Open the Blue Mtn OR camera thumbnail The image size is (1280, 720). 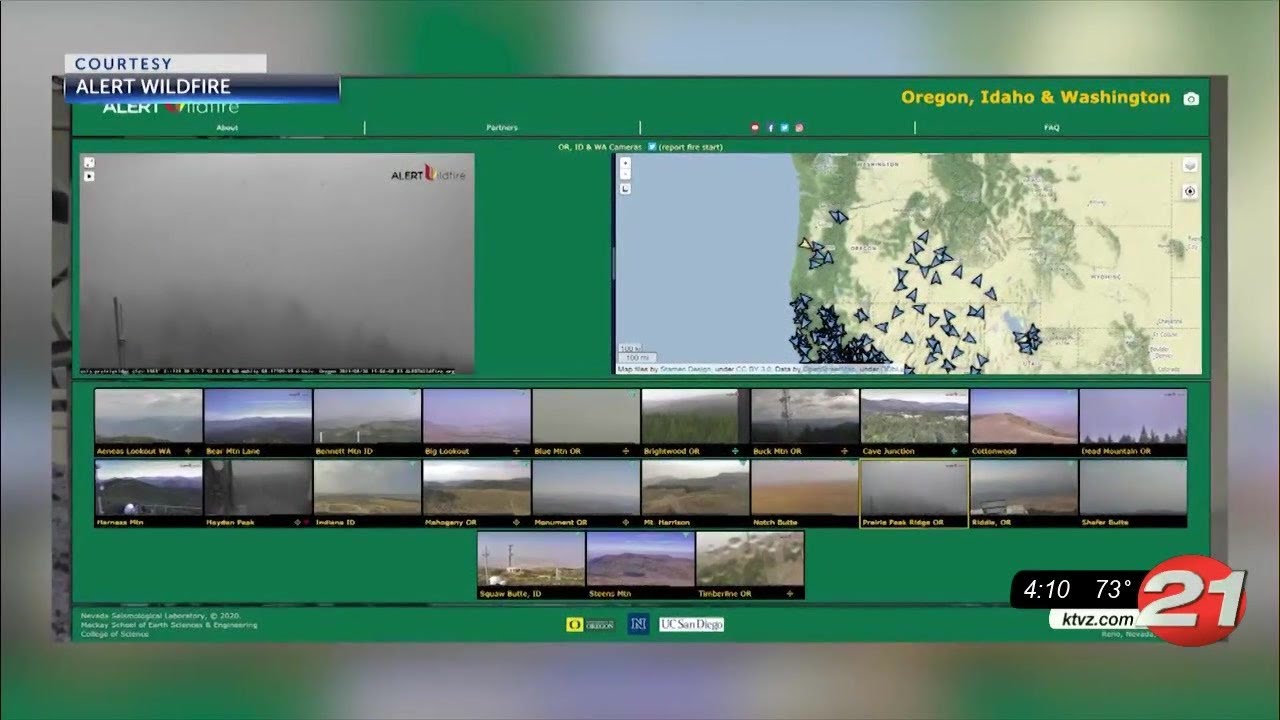tap(586, 422)
